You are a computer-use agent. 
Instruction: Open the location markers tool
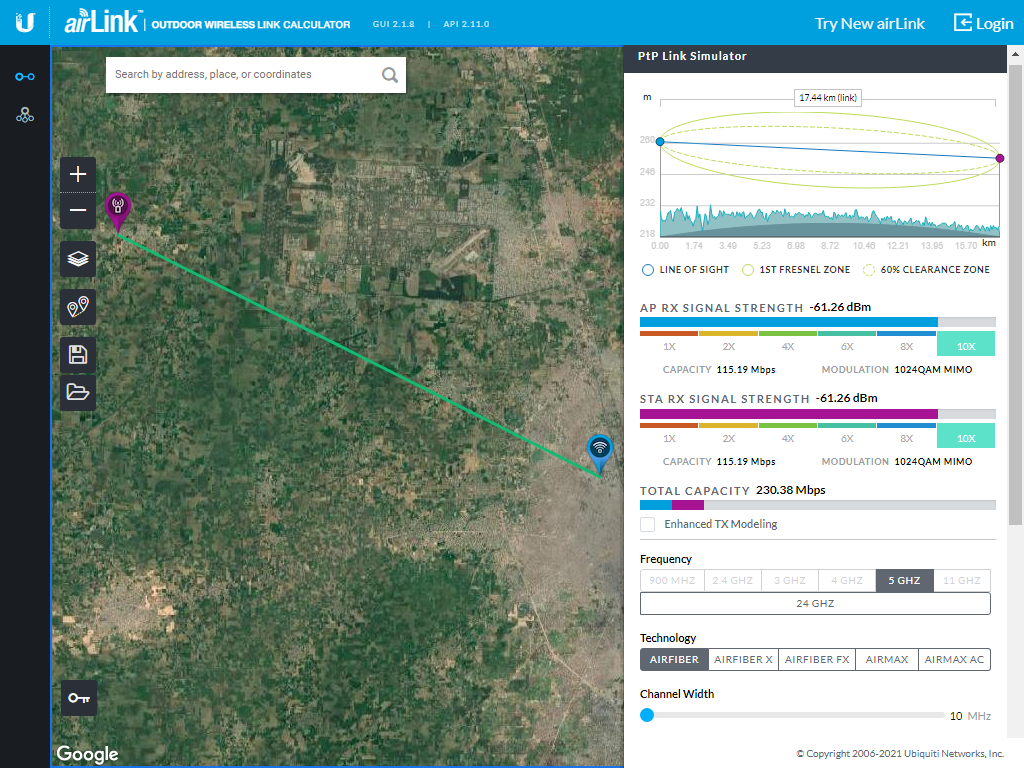pyautogui.click(x=78, y=307)
